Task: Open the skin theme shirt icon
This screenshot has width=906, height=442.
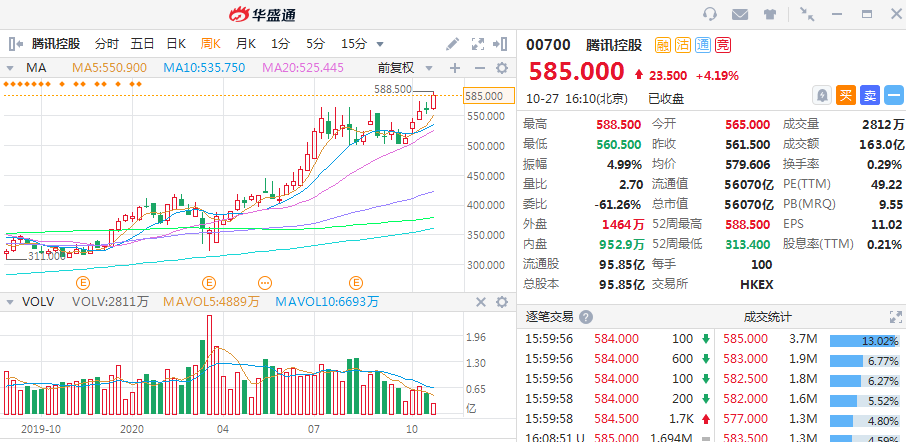Action: click(770, 14)
